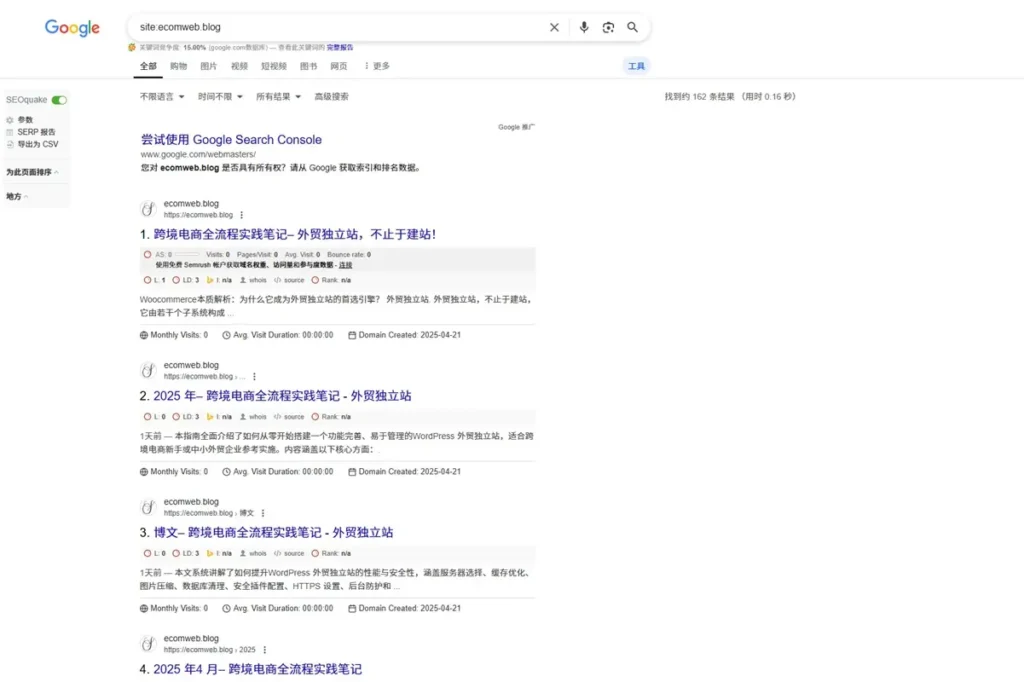Open Google Lens image search icon

point(608,27)
